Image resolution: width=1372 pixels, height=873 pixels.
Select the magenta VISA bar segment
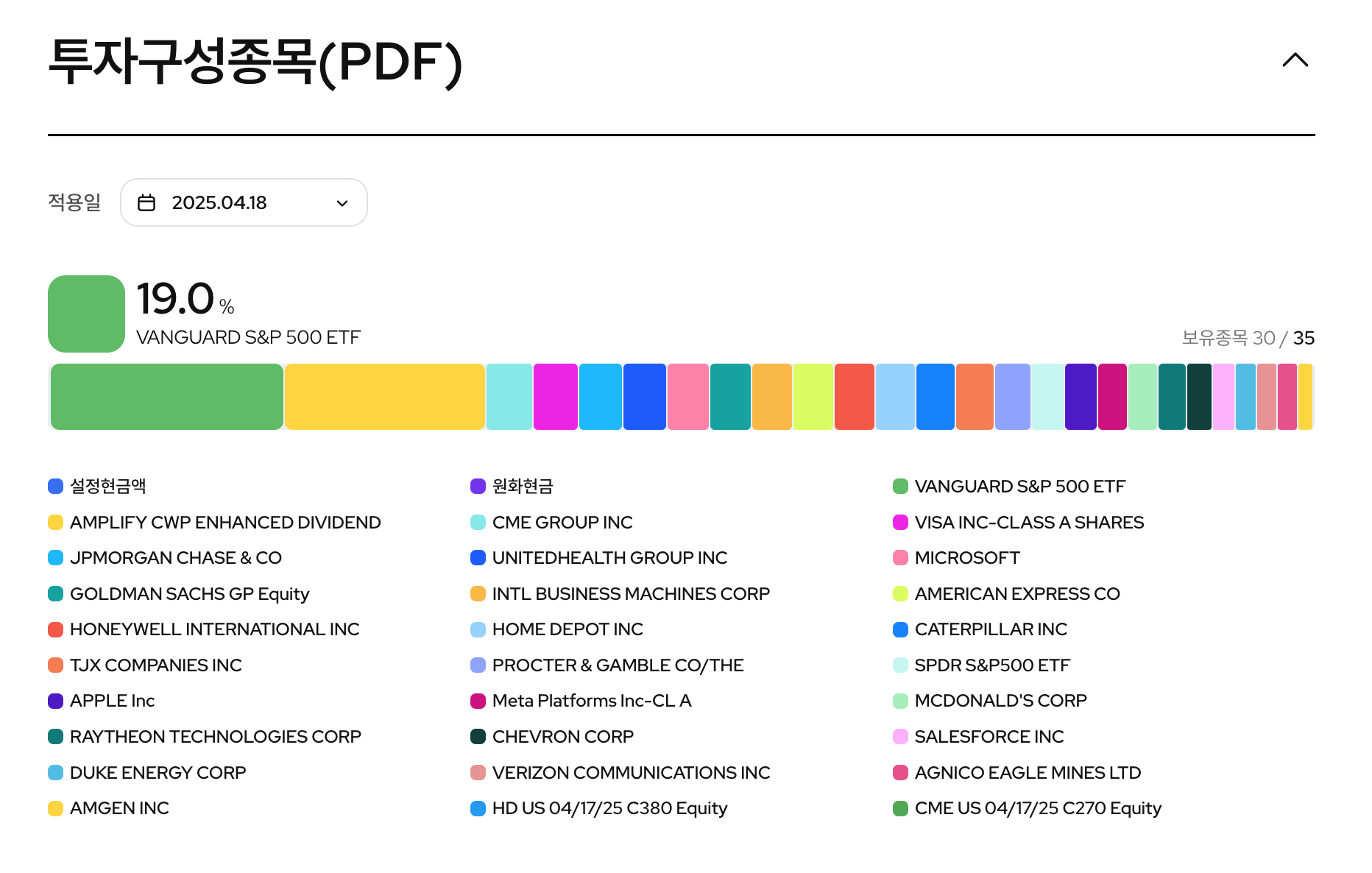556,397
